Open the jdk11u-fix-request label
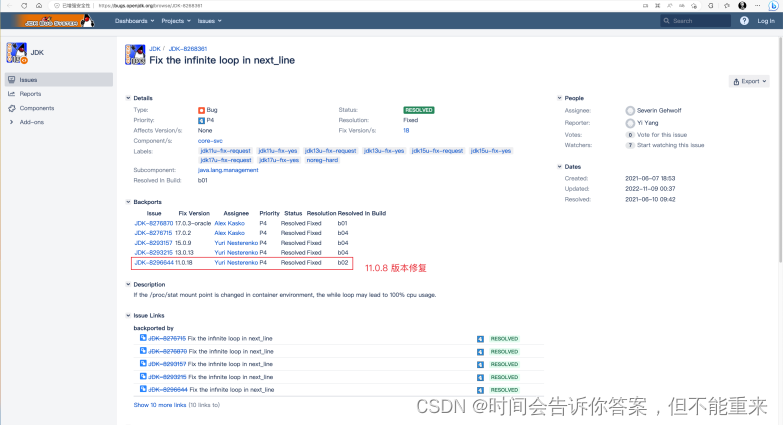 pyautogui.click(x=225, y=151)
